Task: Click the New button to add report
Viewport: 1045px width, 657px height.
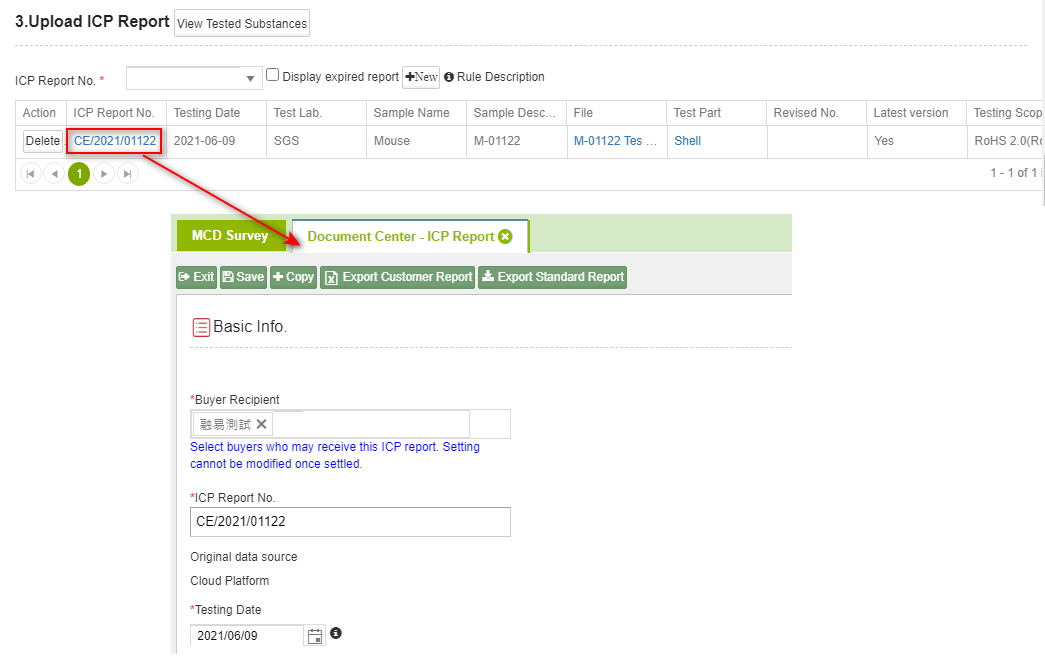Action: tap(421, 77)
